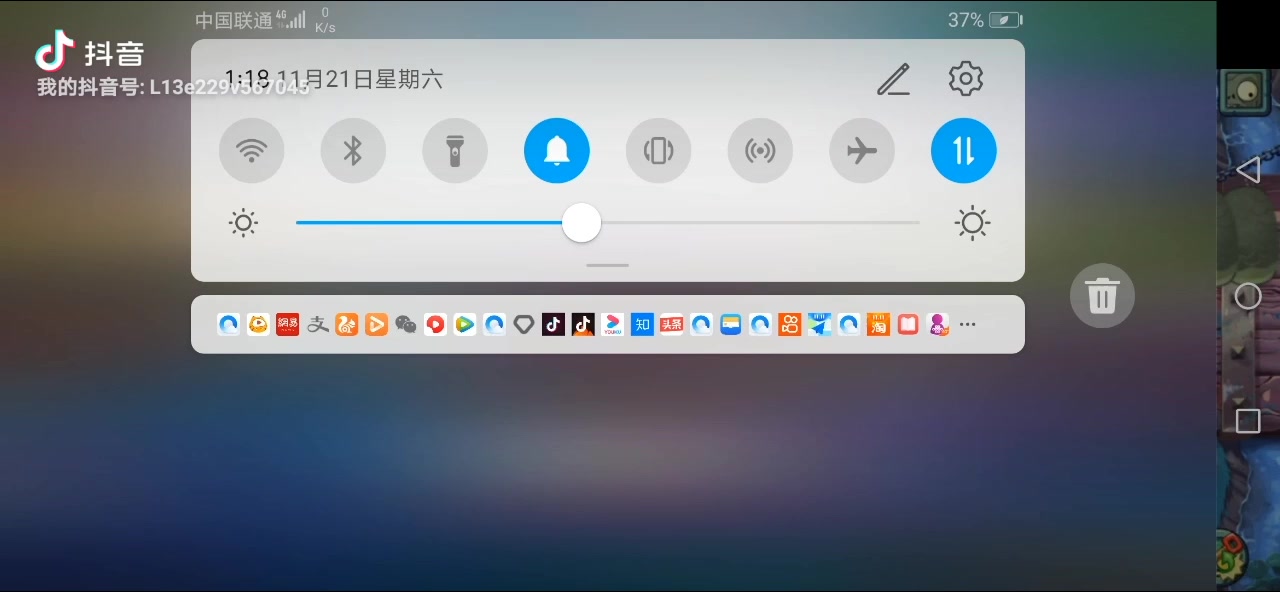Tap the trash button to clear notifications
The height and width of the screenshot is (592, 1280).
(x=1102, y=296)
